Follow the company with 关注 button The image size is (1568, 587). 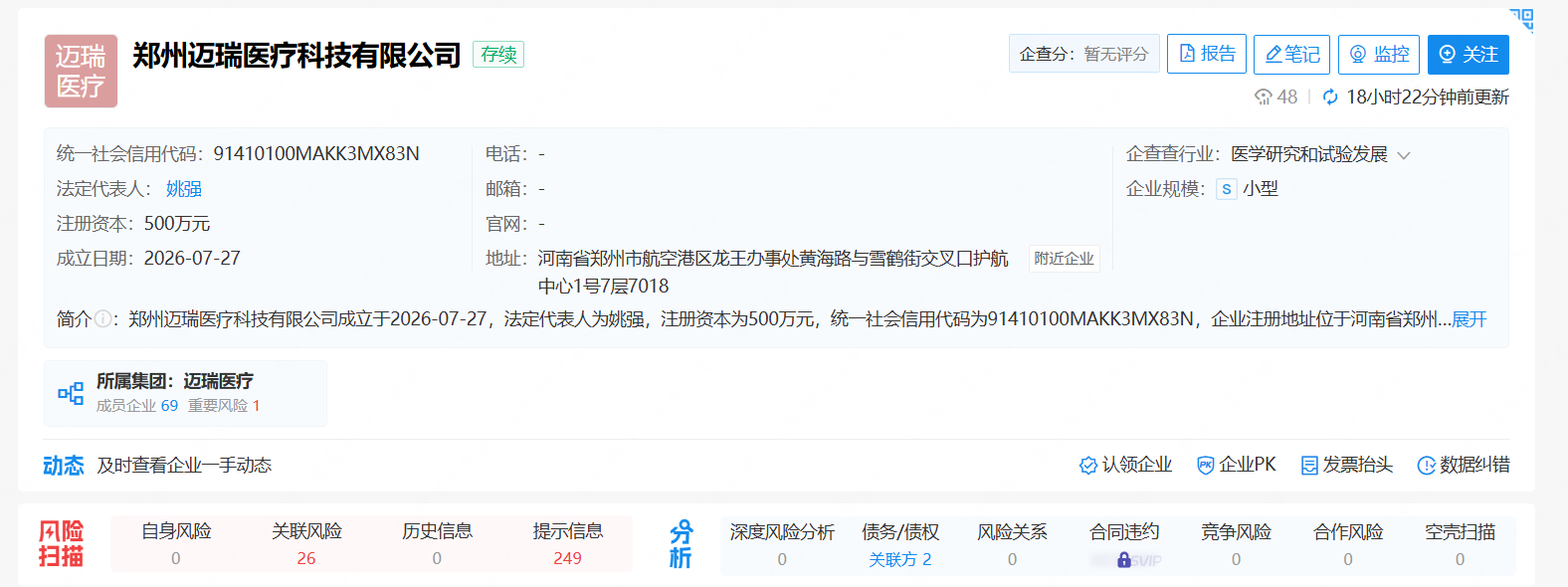pyautogui.click(x=1468, y=54)
